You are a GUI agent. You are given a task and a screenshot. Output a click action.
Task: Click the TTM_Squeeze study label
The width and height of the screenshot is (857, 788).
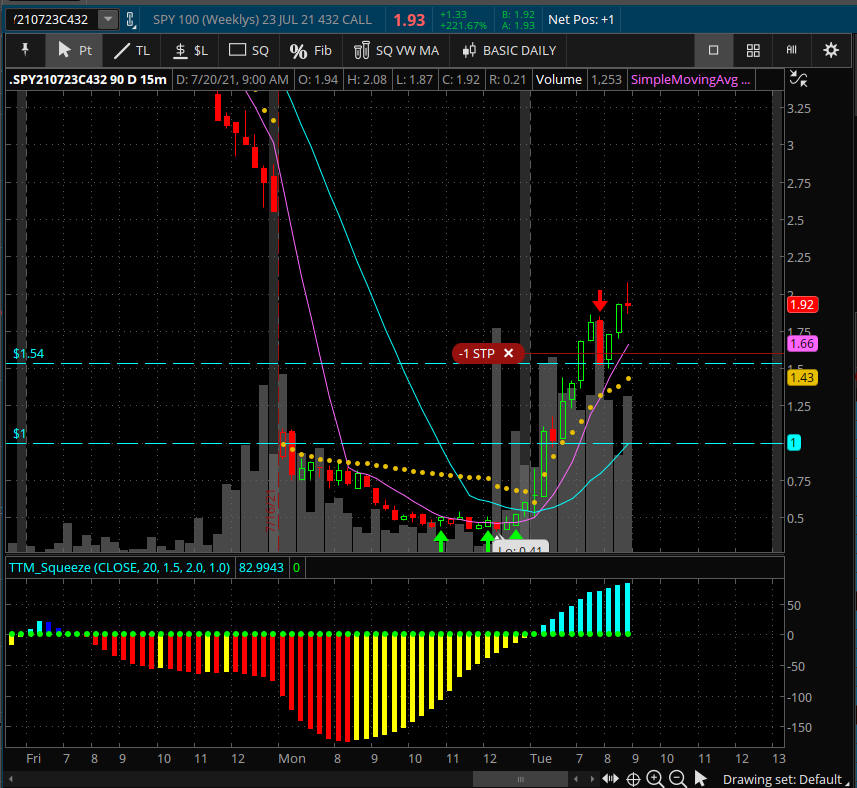118,567
